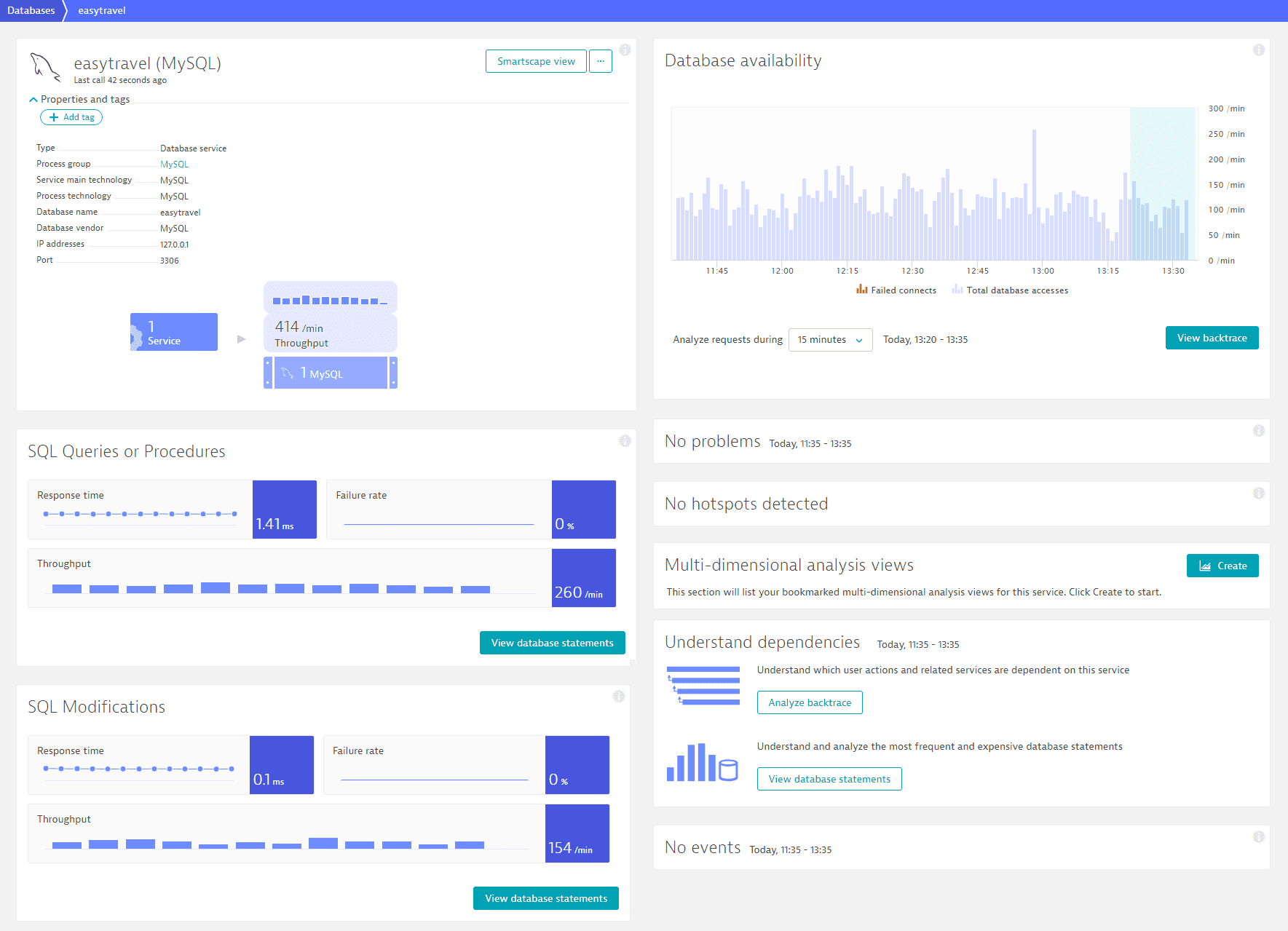Open SQL Modifications Throughput chart

(319, 833)
